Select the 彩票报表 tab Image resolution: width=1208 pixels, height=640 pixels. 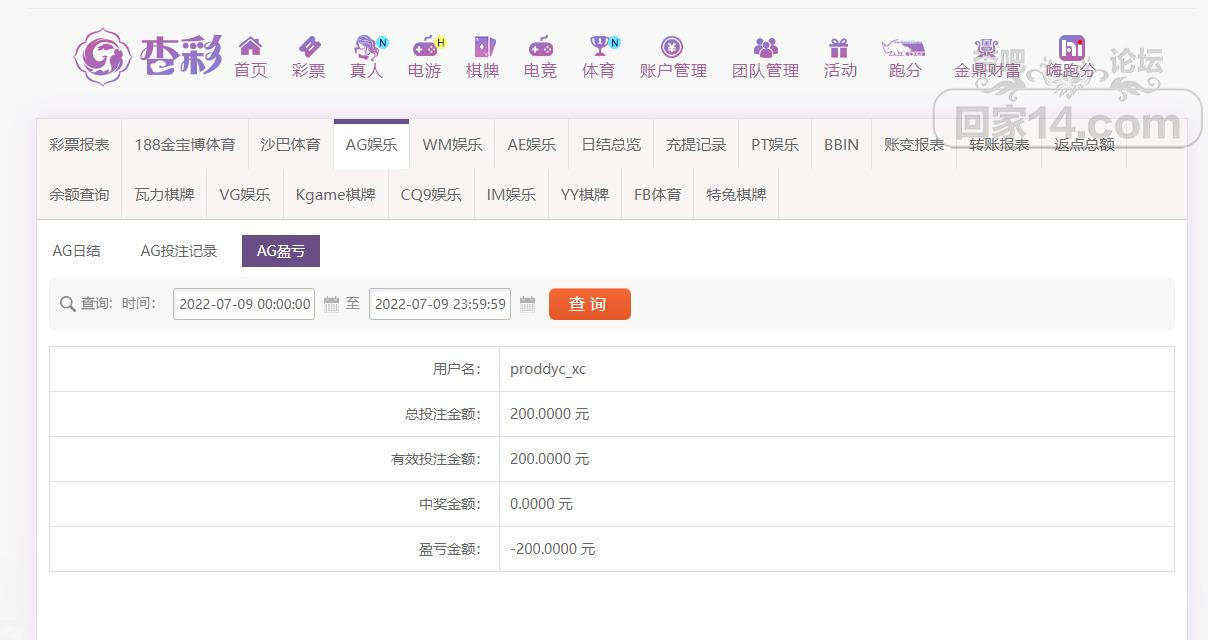pyautogui.click(x=79, y=144)
